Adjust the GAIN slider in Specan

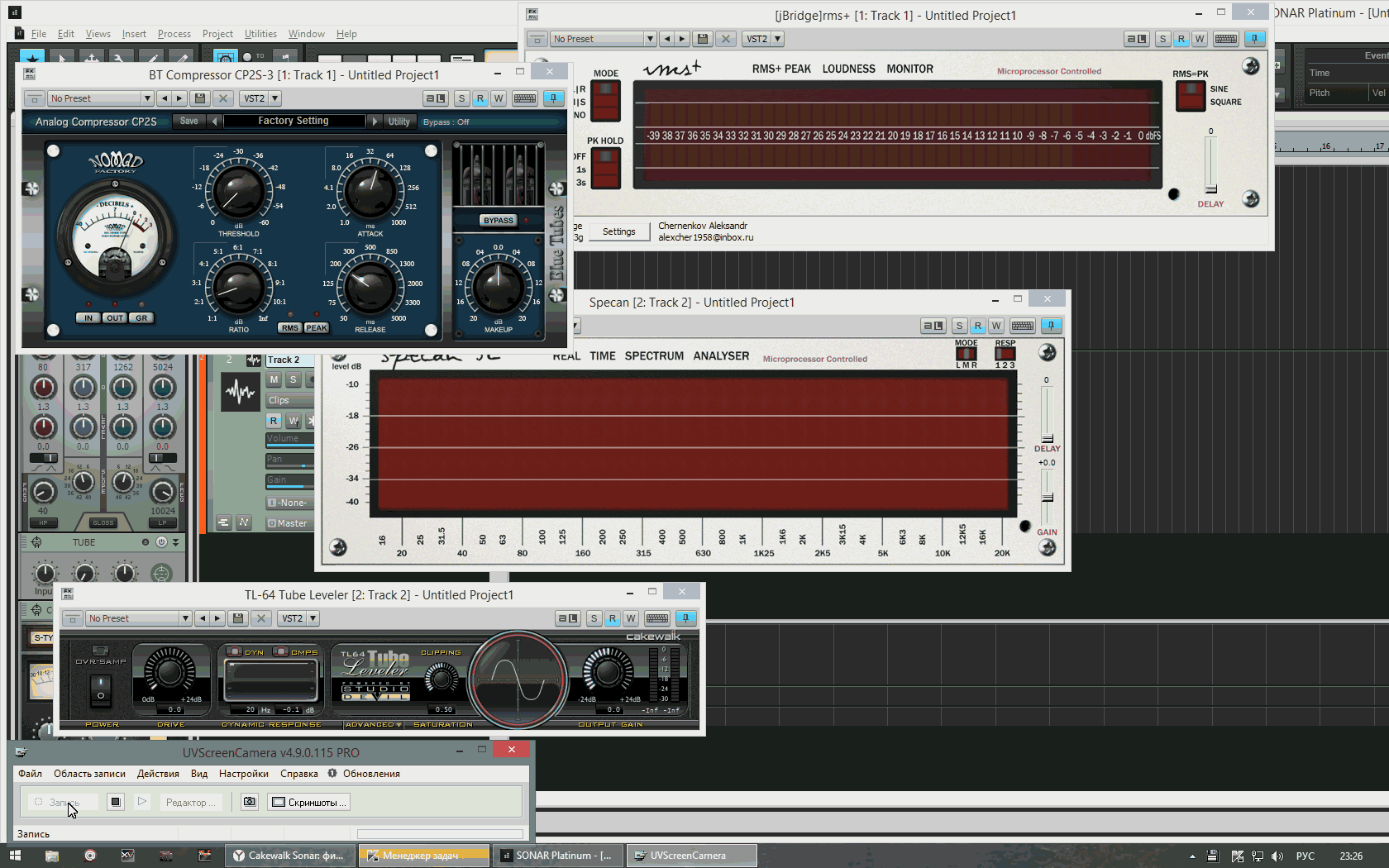click(x=1047, y=498)
